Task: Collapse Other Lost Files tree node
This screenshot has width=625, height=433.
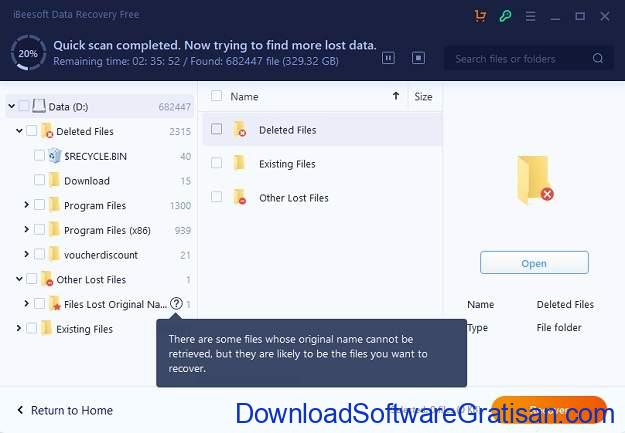Action: tap(19, 279)
